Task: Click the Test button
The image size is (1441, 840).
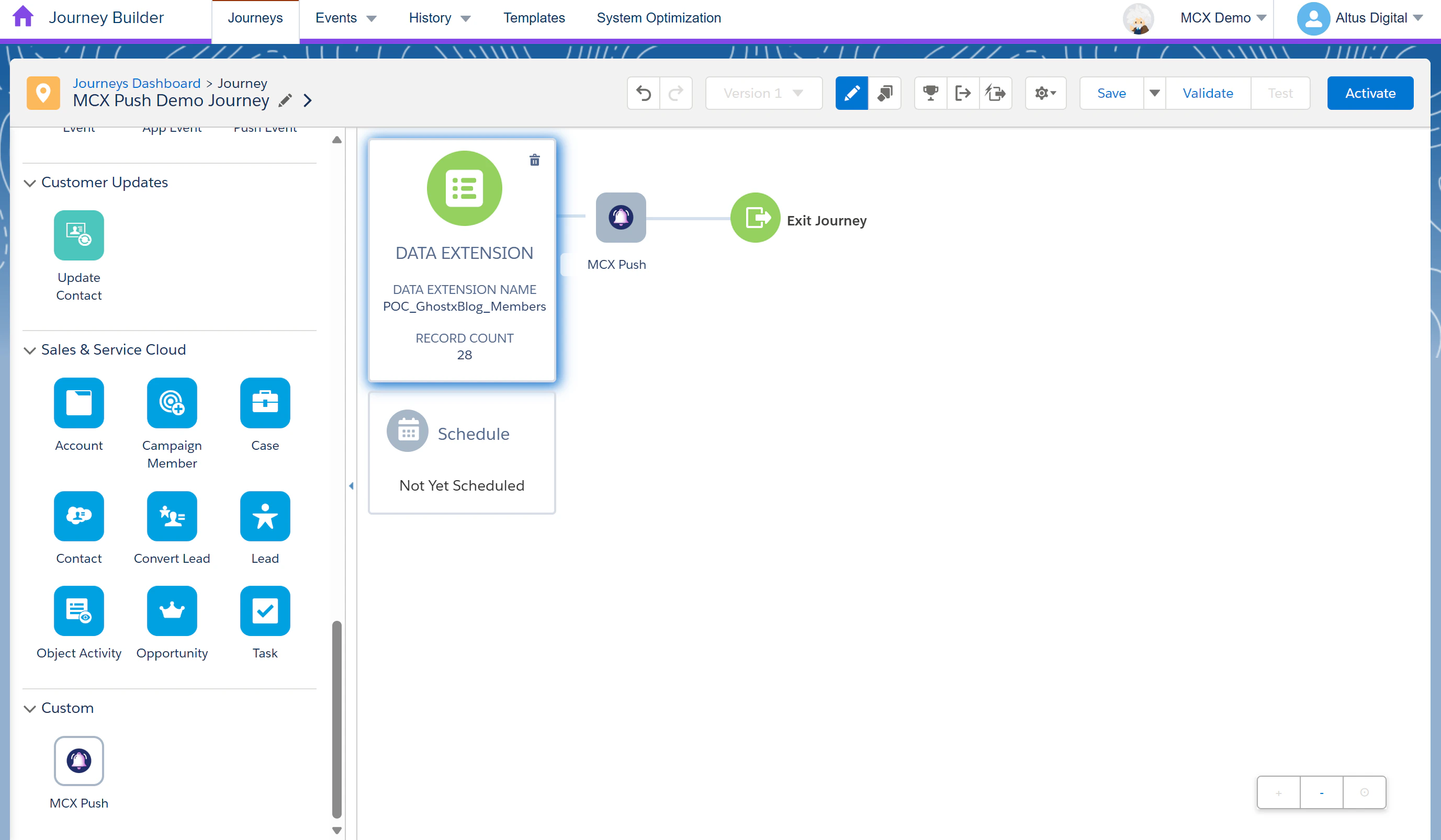Action: click(1280, 93)
